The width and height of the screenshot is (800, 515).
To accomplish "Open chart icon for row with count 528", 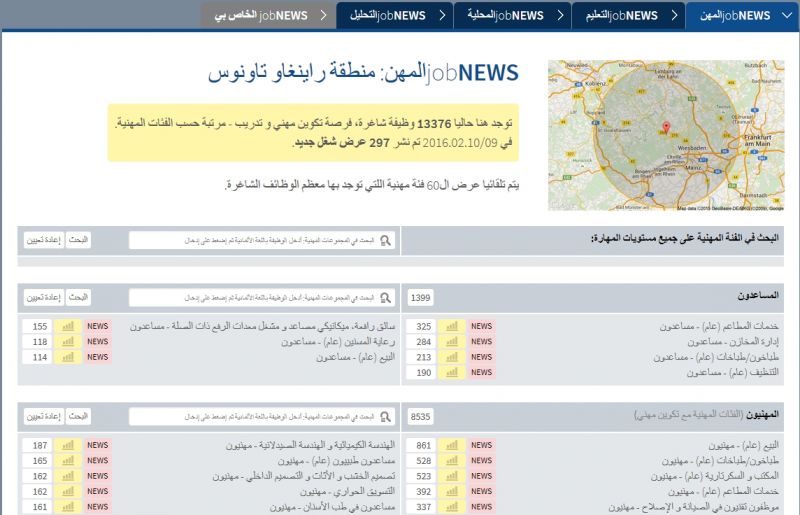I will tap(452, 460).
